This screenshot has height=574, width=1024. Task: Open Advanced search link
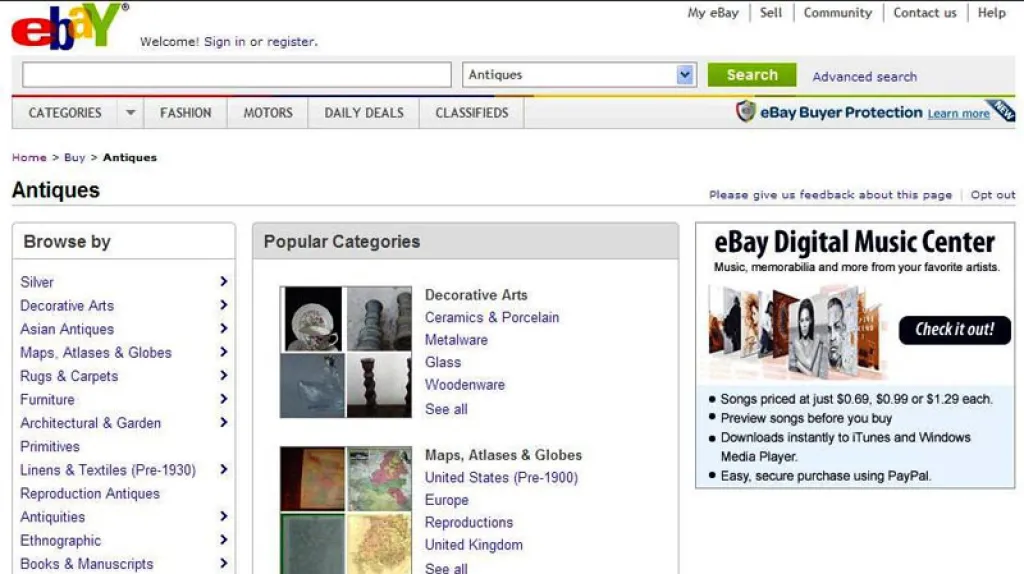tap(864, 76)
